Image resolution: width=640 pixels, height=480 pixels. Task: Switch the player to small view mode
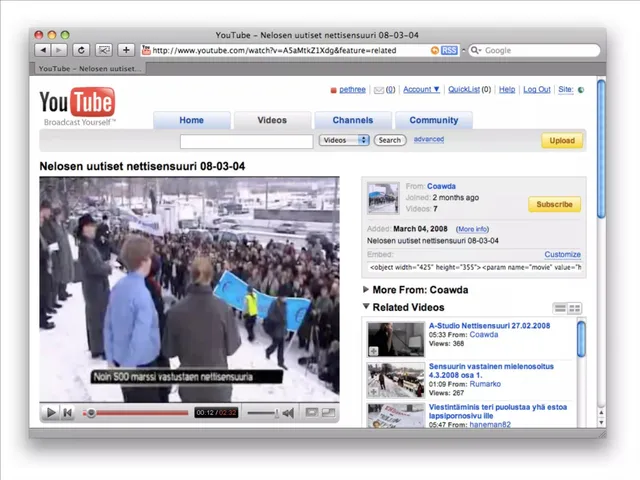(x=312, y=413)
